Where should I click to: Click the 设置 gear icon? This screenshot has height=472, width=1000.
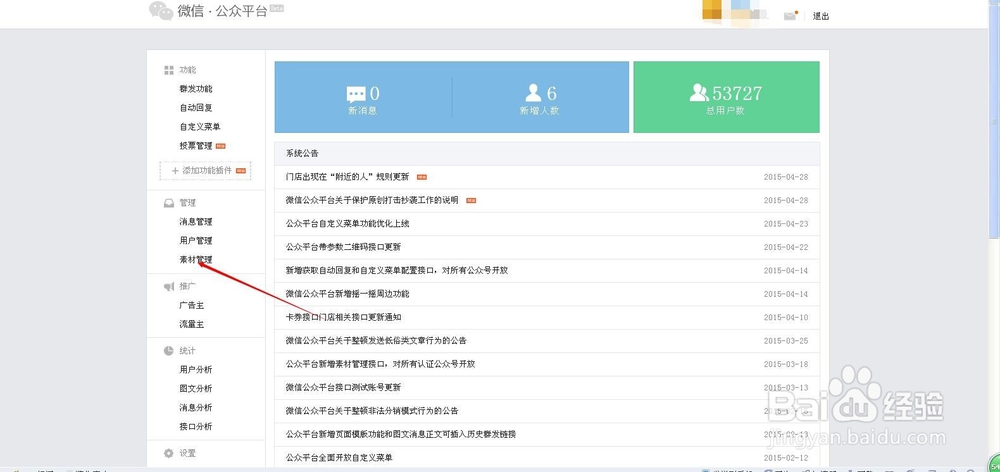point(169,454)
